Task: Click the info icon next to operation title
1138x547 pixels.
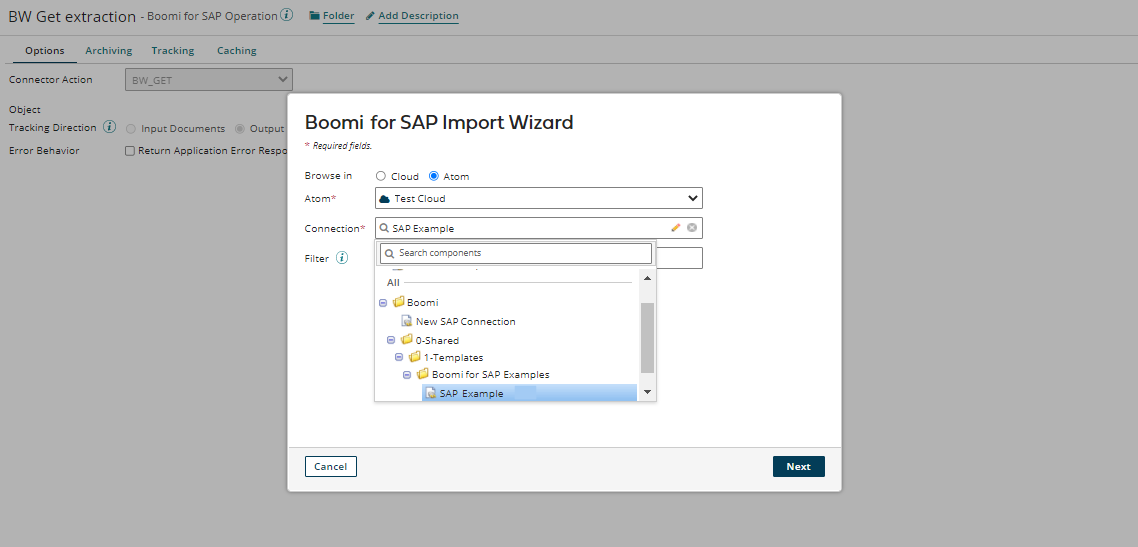Action: click(x=287, y=15)
